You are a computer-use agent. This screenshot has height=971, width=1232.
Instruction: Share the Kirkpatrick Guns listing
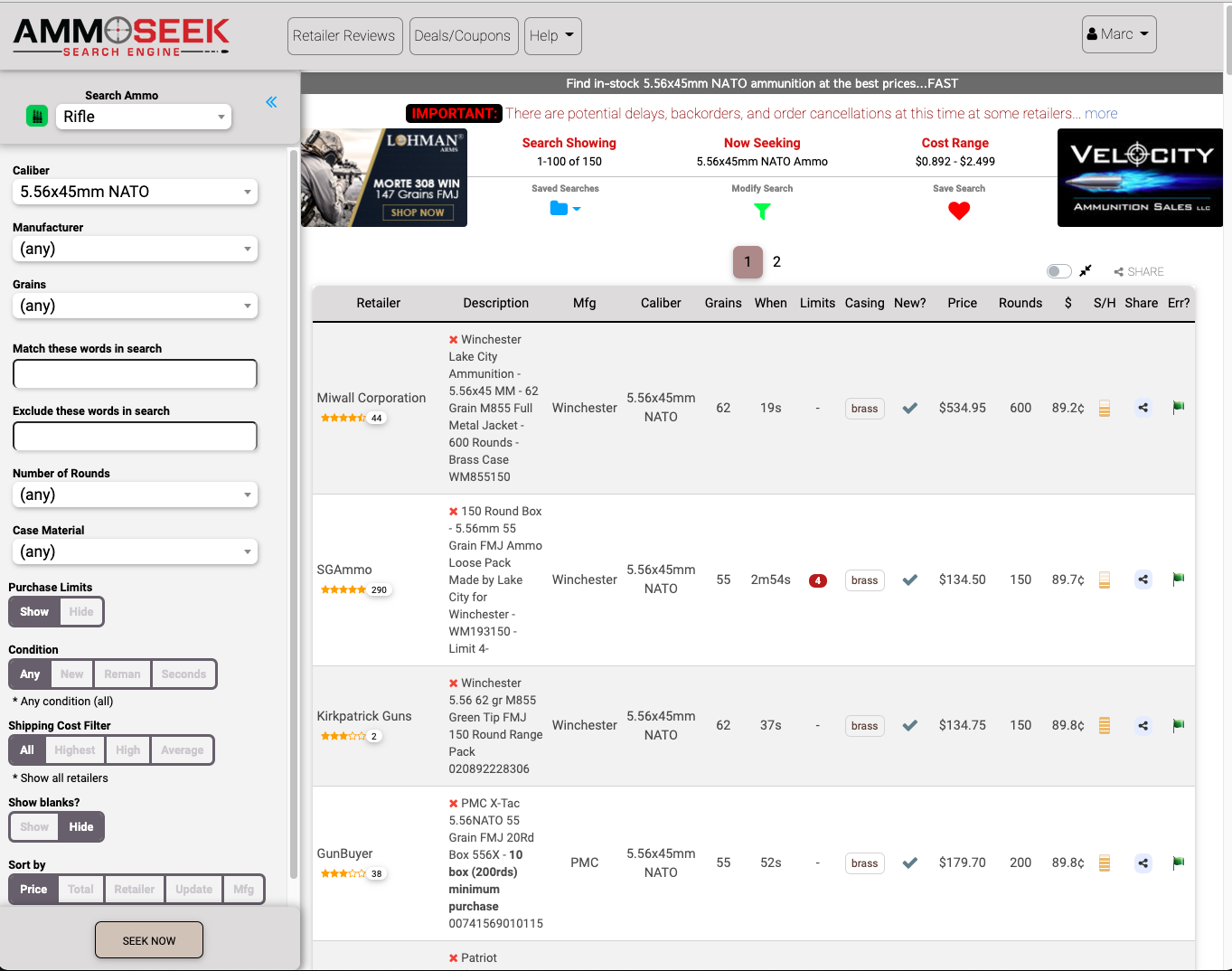click(x=1143, y=725)
